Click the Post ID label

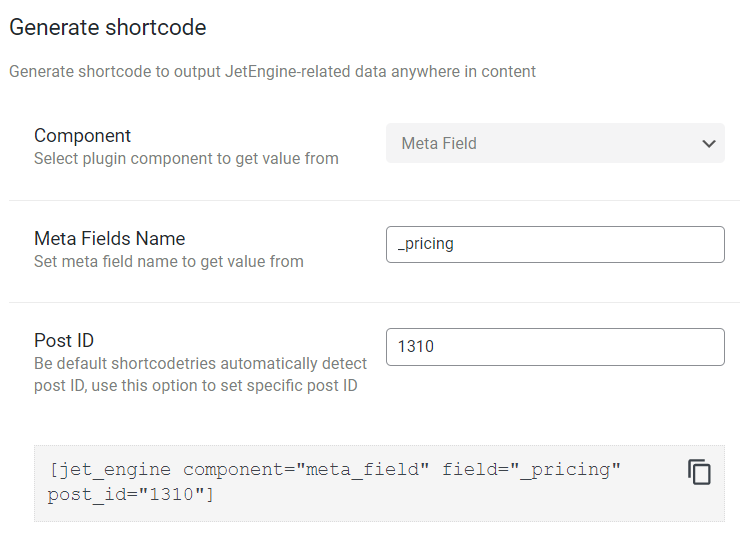point(64,340)
